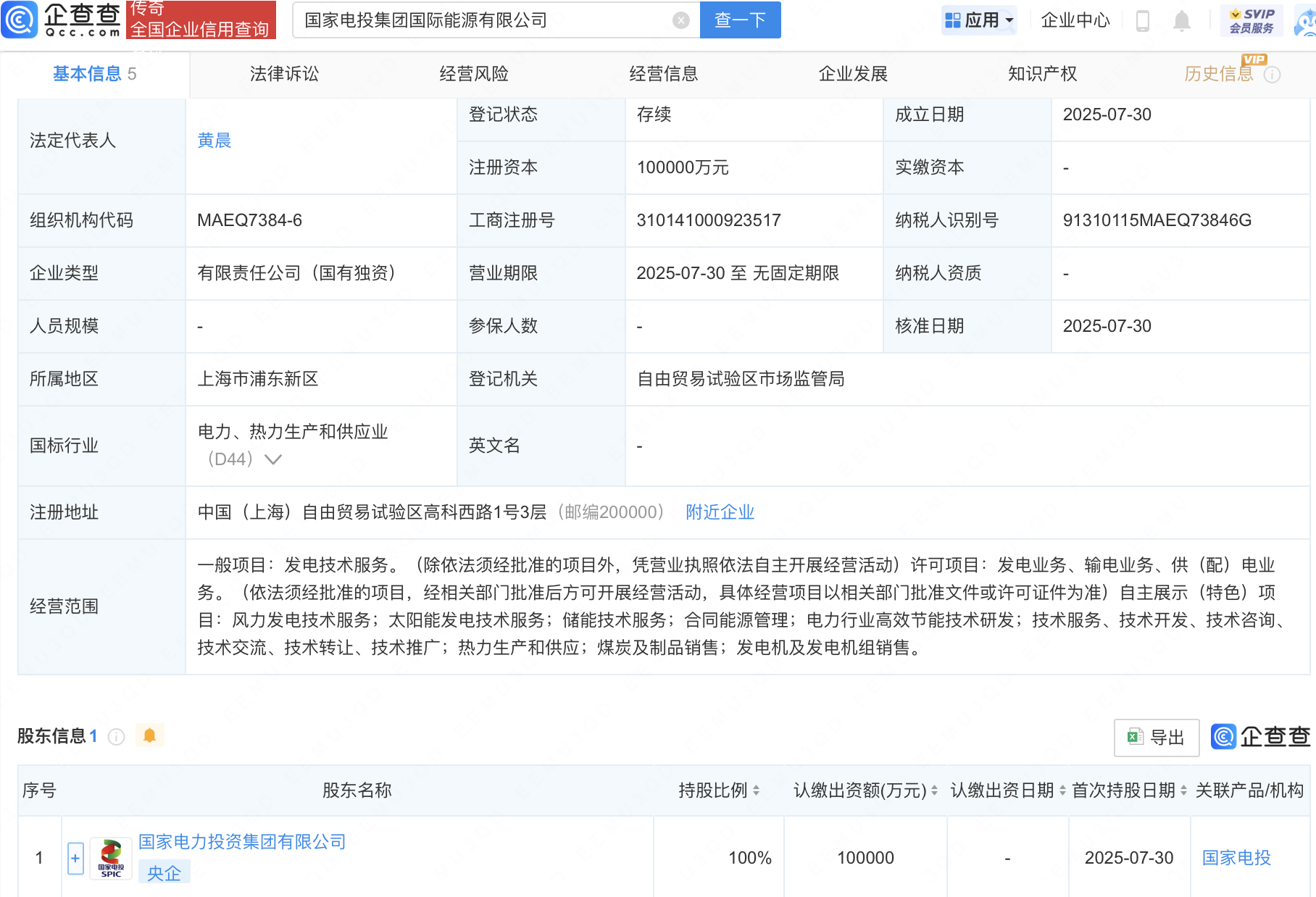Open the 经营风险 tab
Image resolution: width=1316 pixels, height=897 pixels.
click(x=474, y=74)
